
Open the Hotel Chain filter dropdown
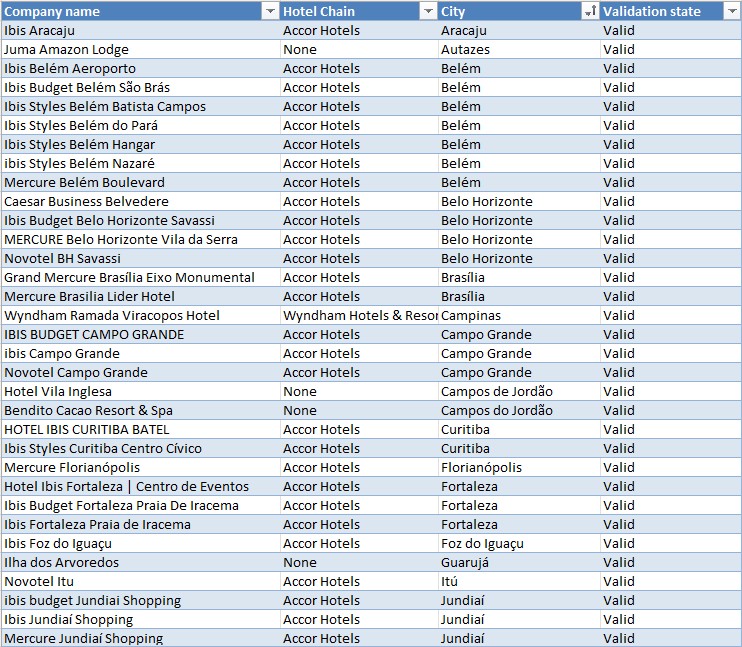point(428,11)
